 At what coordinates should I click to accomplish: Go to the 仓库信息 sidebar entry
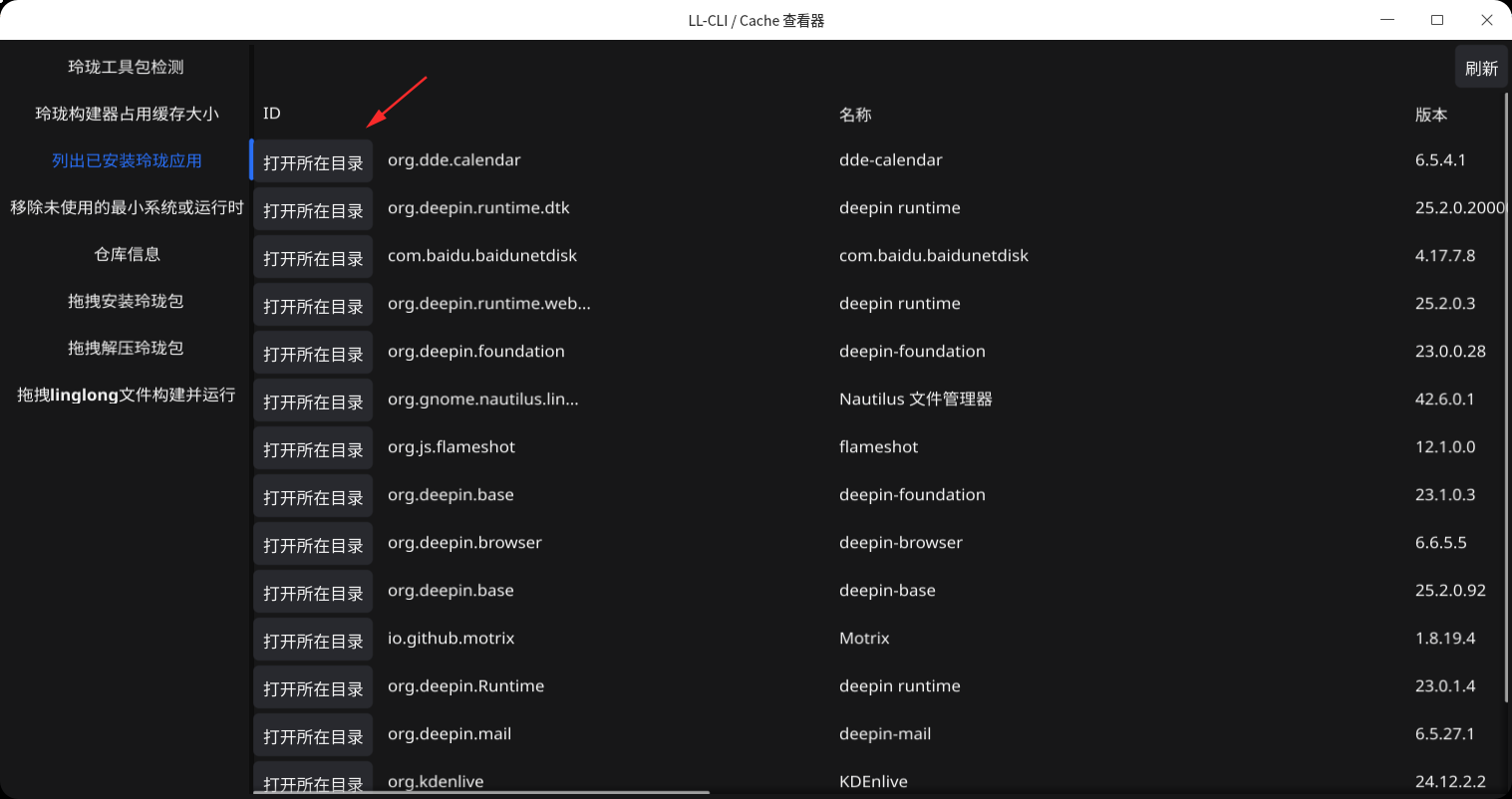[x=126, y=254]
